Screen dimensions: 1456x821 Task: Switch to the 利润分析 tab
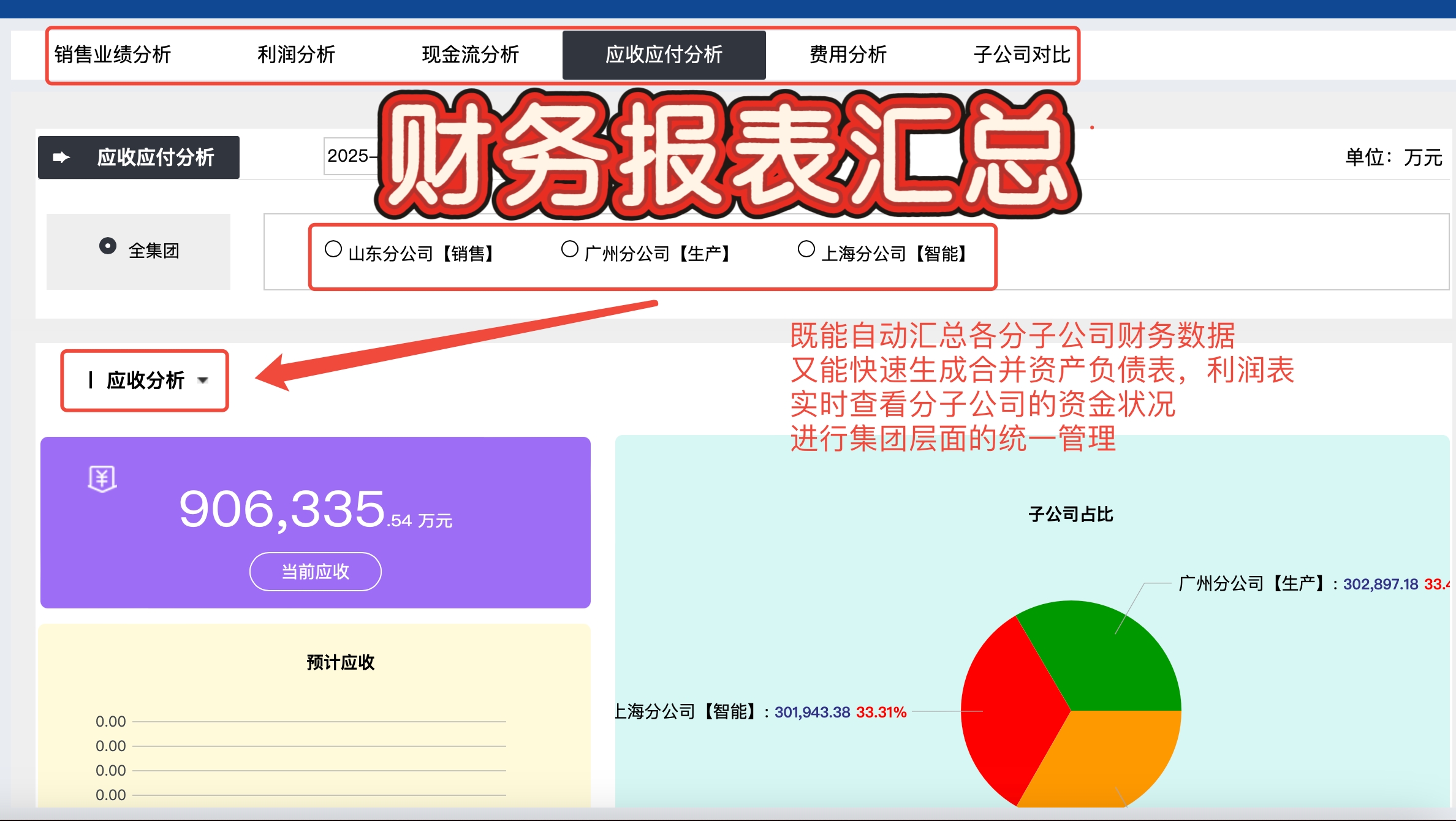point(297,55)
